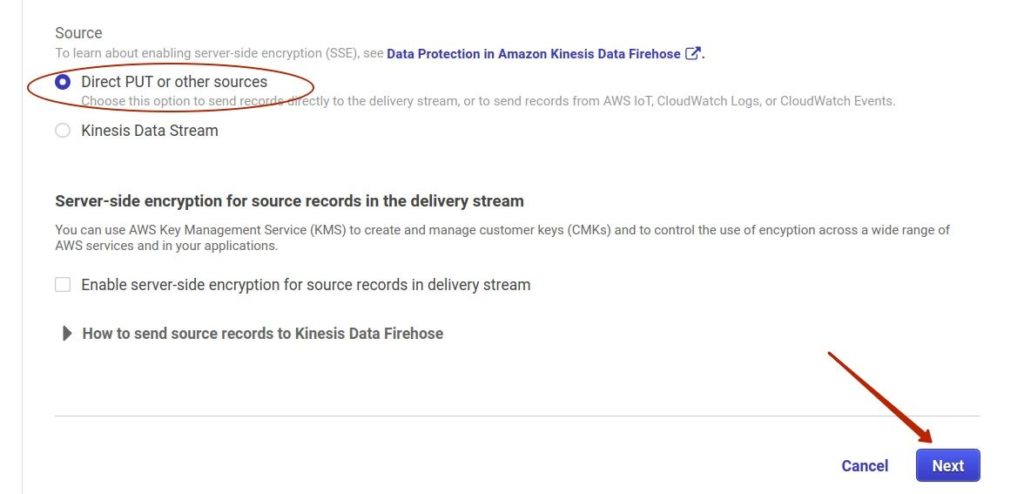Image resolution: width=1024 pixels, height=494 pixels.
Task: Click the red arrow annotation pointing to Next
Action: point(880,398)
